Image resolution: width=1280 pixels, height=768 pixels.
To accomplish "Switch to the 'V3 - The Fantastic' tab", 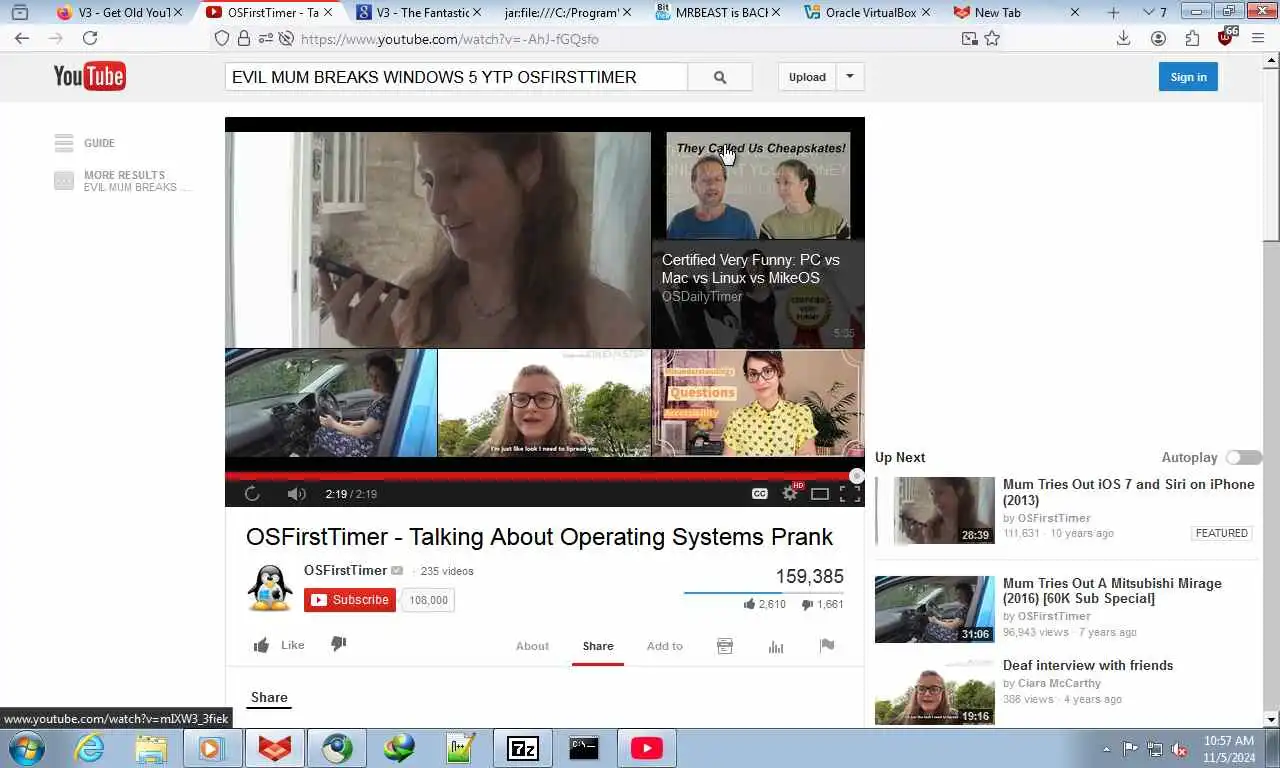I will pos(420,12).
